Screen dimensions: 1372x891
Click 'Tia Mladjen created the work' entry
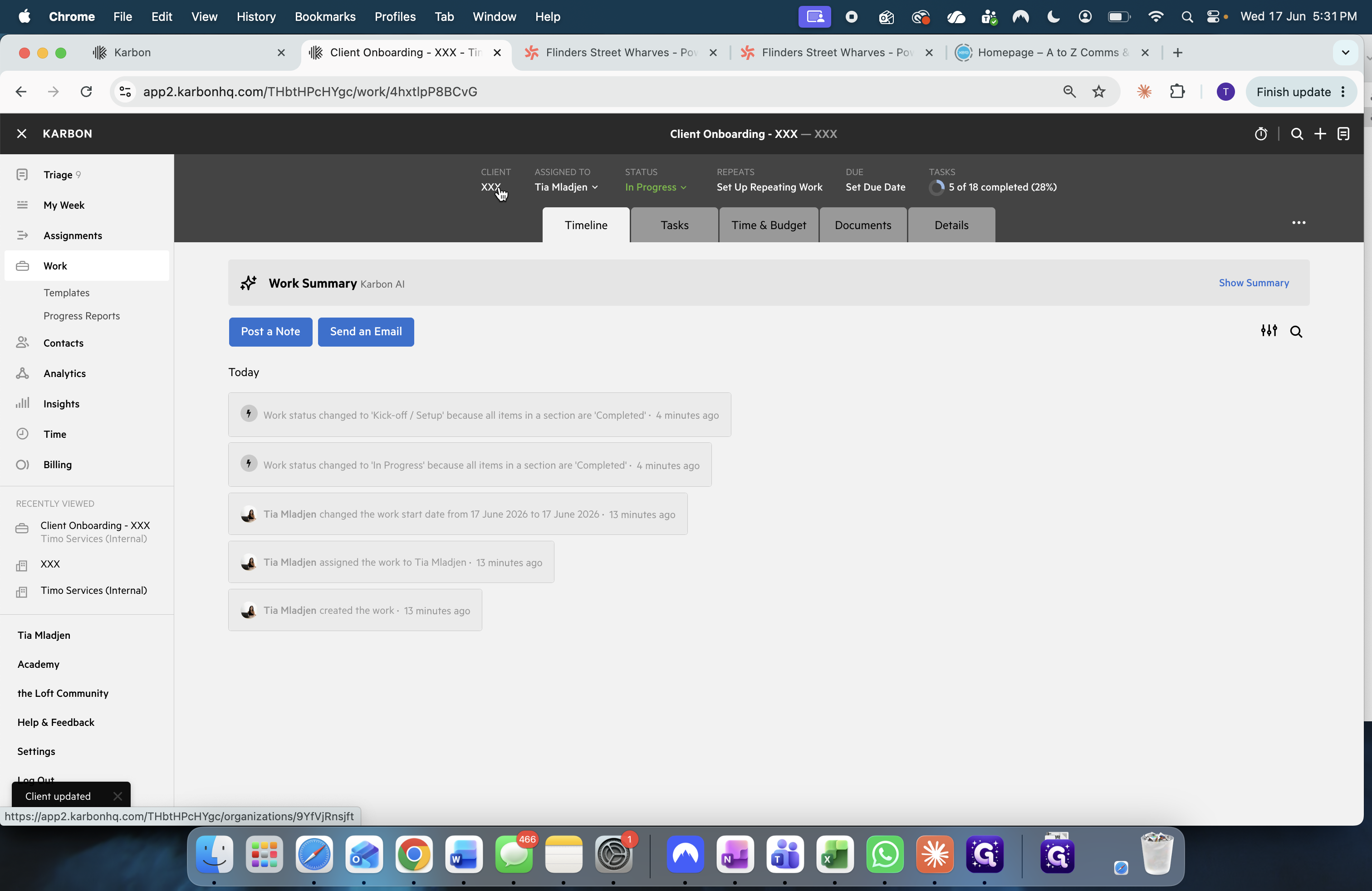(x=355, y=610)
